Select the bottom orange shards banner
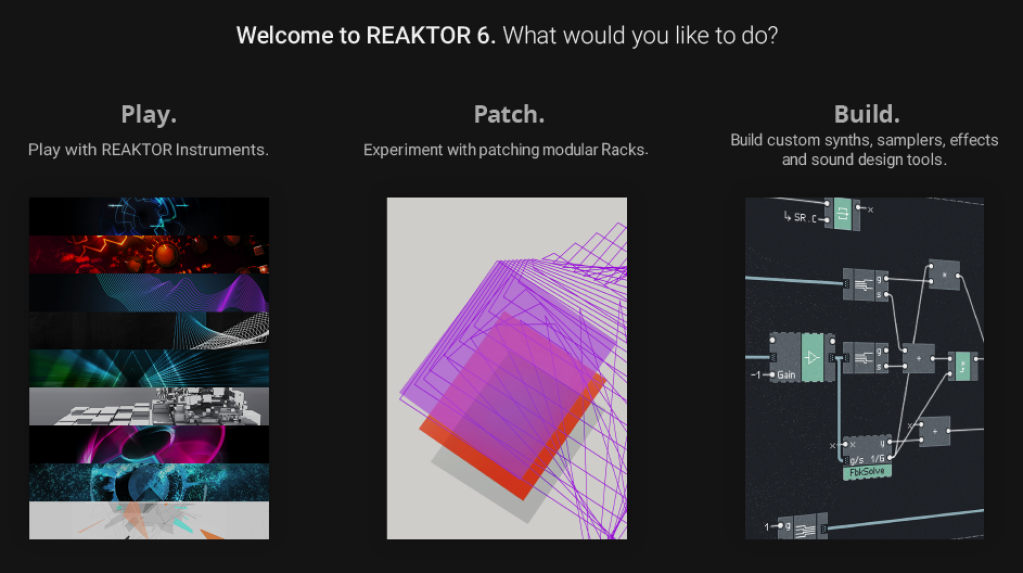 tap(149, 520)
